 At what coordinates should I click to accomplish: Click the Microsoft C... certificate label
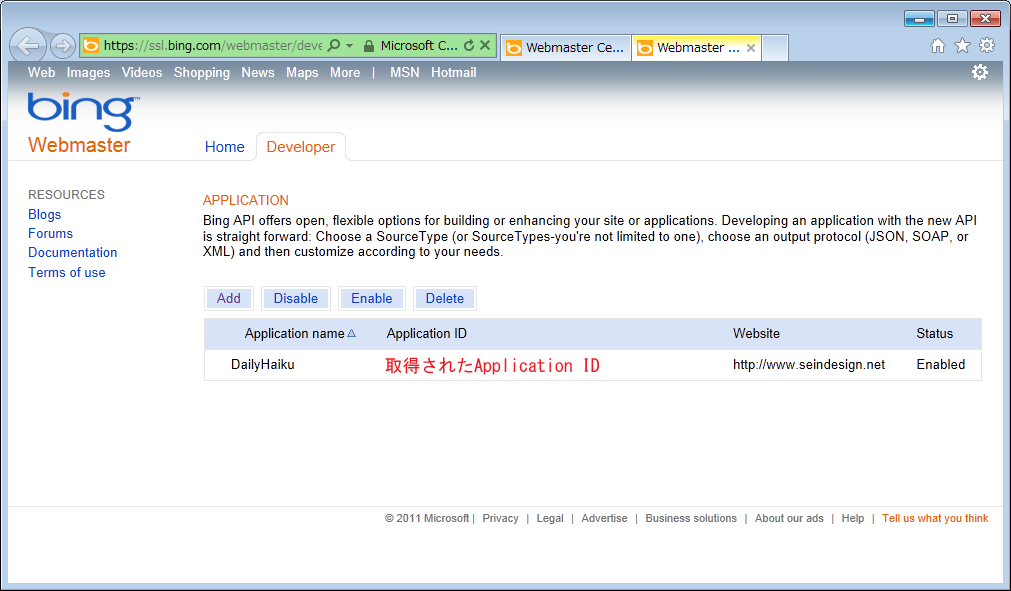click(x=419, y=46)
